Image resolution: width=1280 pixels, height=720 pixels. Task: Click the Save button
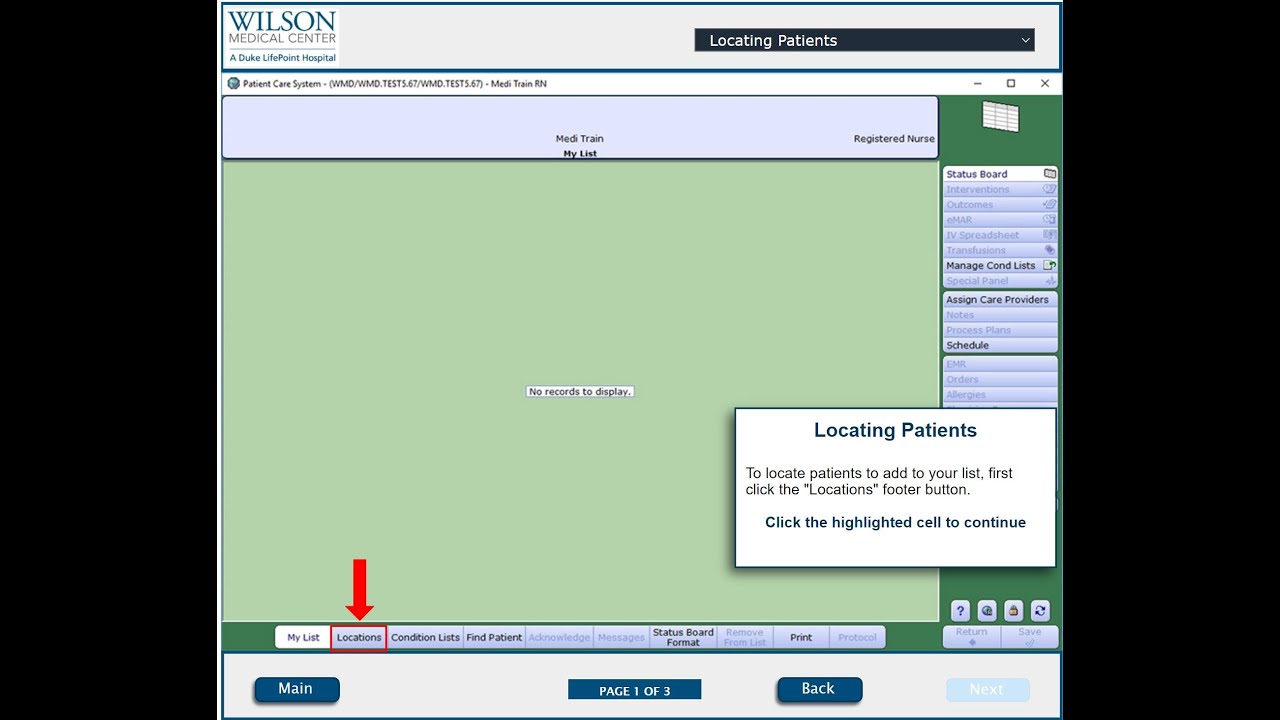pyautogui.click(x=1030, y=637)
